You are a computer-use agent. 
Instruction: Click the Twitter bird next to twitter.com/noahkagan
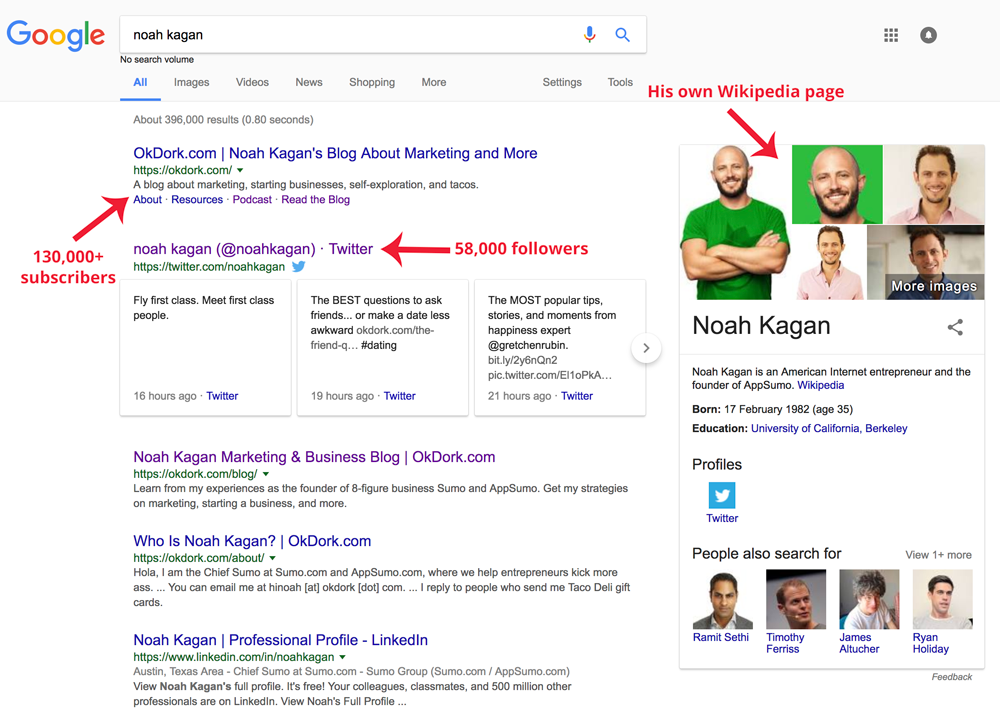[298, 267]
